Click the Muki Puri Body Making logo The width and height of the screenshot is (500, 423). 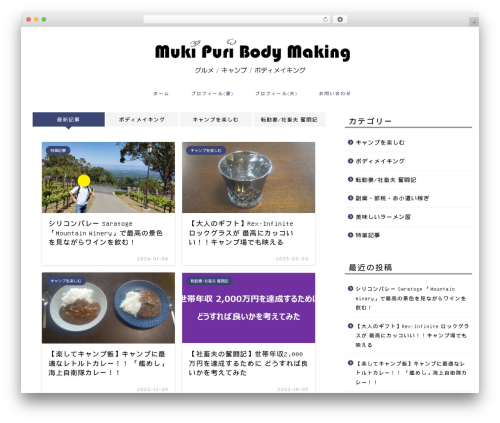[252, 51]
